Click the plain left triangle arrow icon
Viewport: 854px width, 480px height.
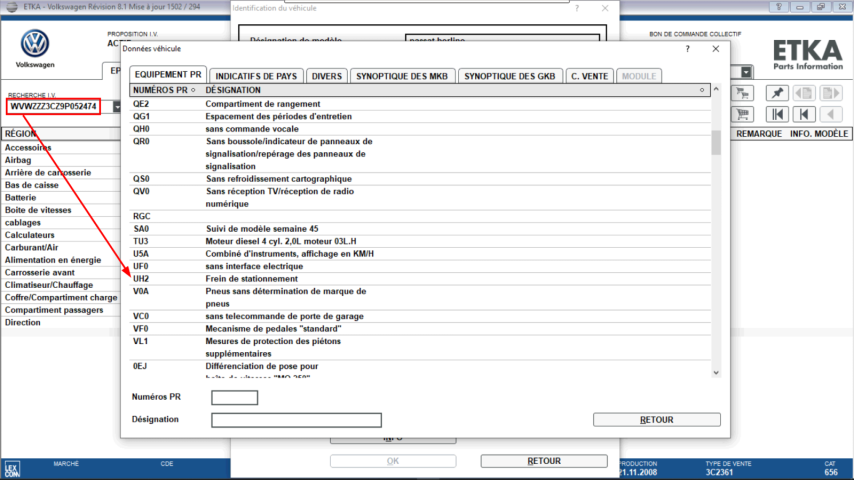point(831,114)
